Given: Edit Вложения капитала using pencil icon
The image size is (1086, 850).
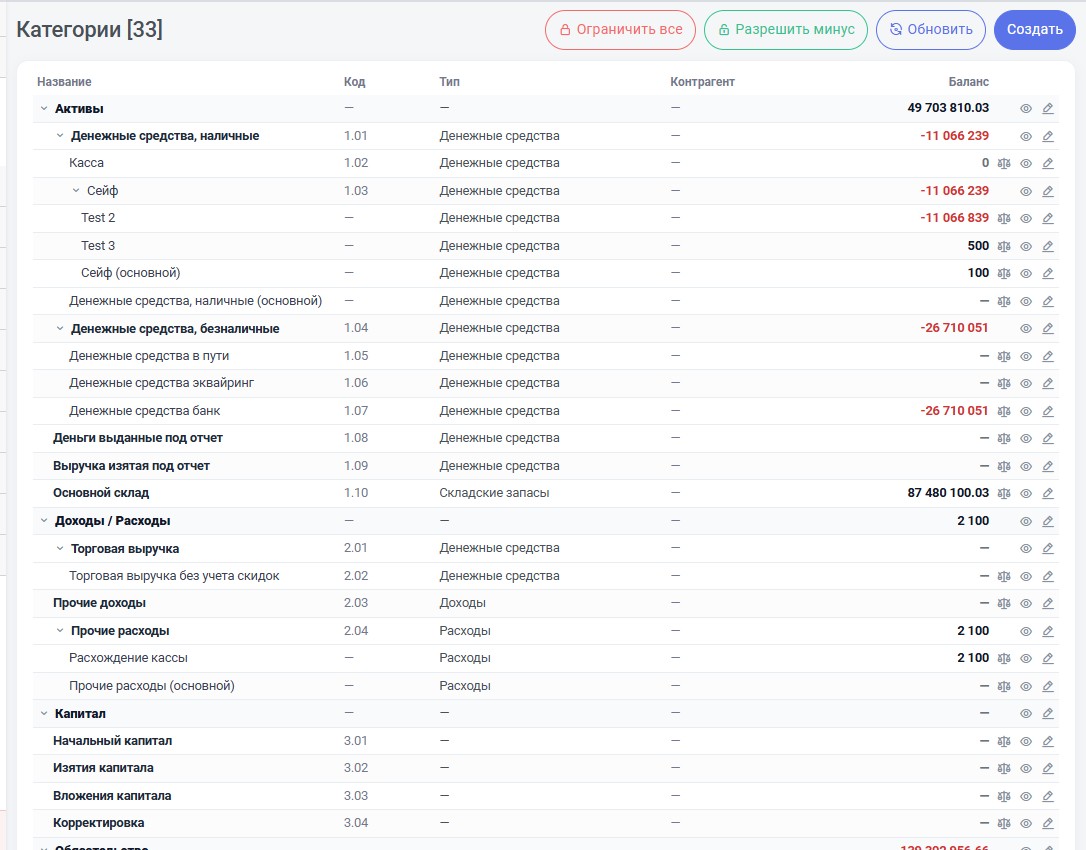Looking at the screenshot, I should [1048, 796].
